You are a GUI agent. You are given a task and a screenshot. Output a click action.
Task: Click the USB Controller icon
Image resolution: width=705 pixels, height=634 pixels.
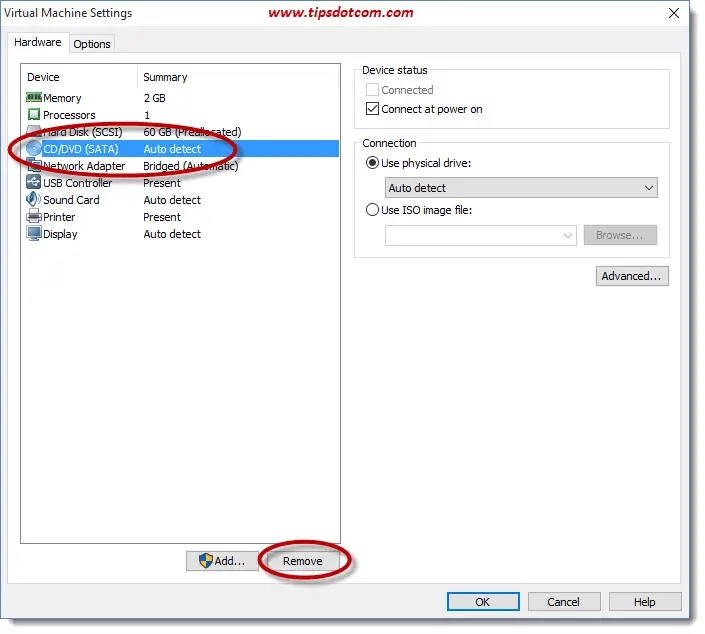click(x=34, y=183)
